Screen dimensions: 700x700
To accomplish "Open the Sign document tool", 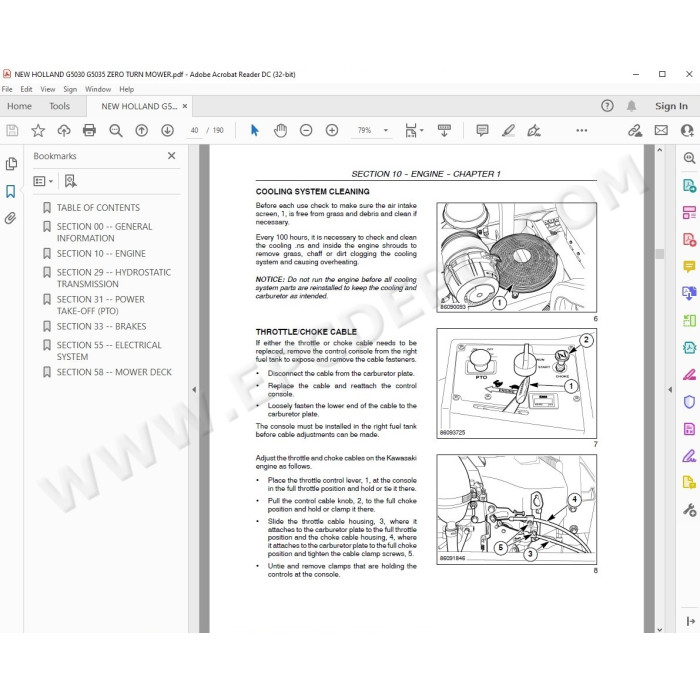I will pyautogui.click(x=534, y=130).
